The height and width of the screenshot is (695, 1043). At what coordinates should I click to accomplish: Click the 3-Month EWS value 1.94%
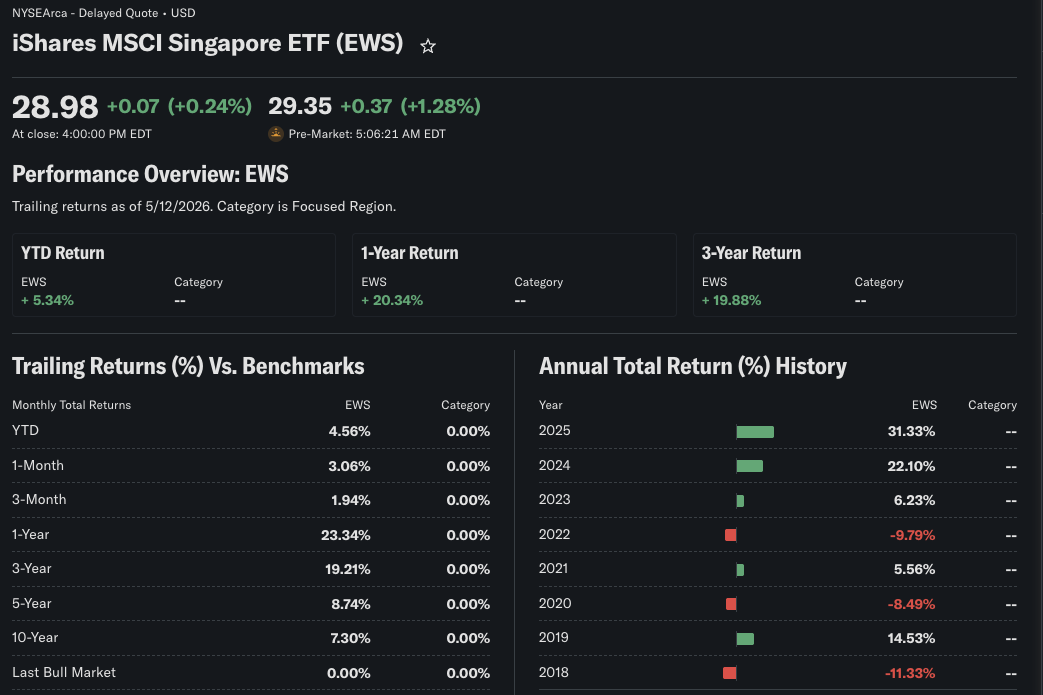click(x=351, y=500)
